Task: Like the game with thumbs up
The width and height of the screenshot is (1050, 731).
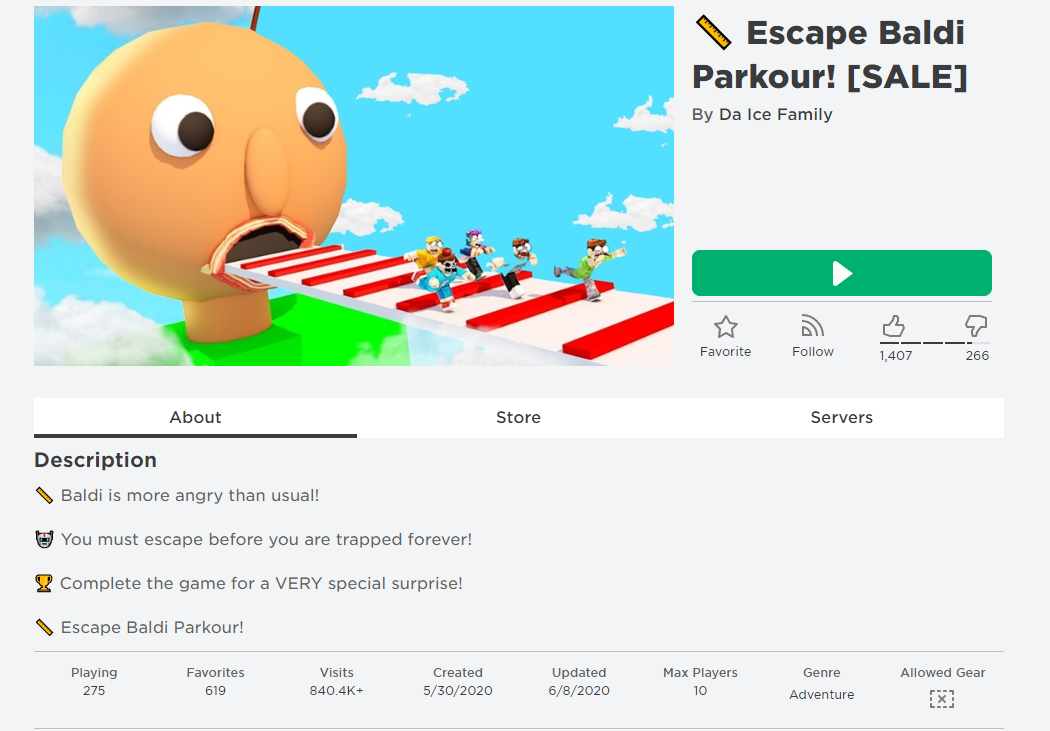Action: (x=893, y=327)
